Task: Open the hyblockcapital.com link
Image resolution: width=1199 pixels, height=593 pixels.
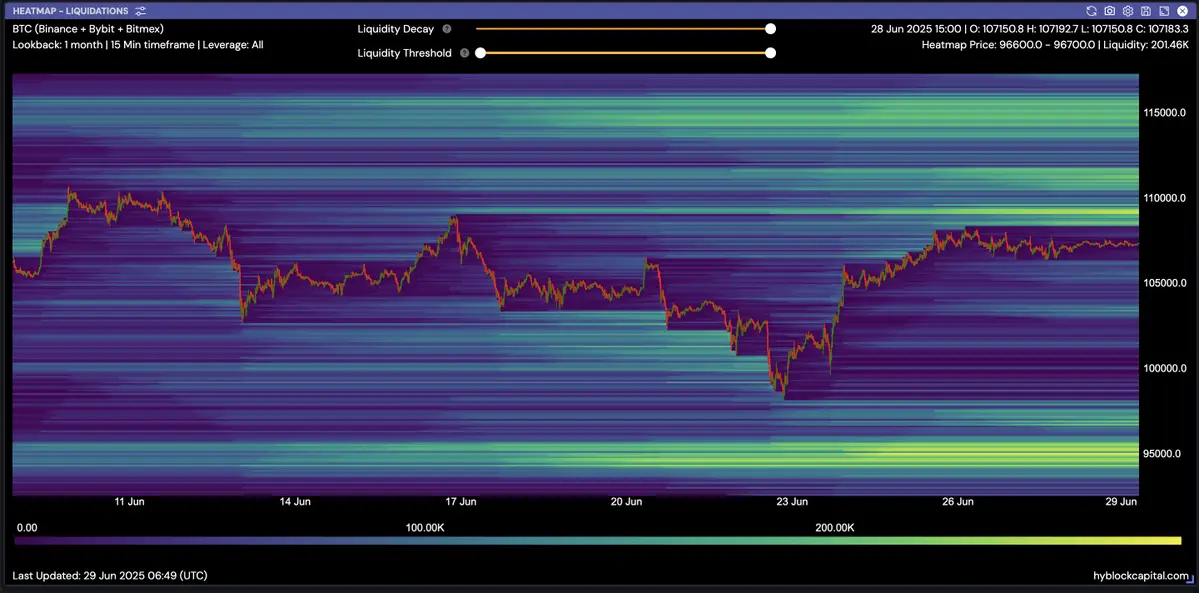Action: click(1142, 576)
